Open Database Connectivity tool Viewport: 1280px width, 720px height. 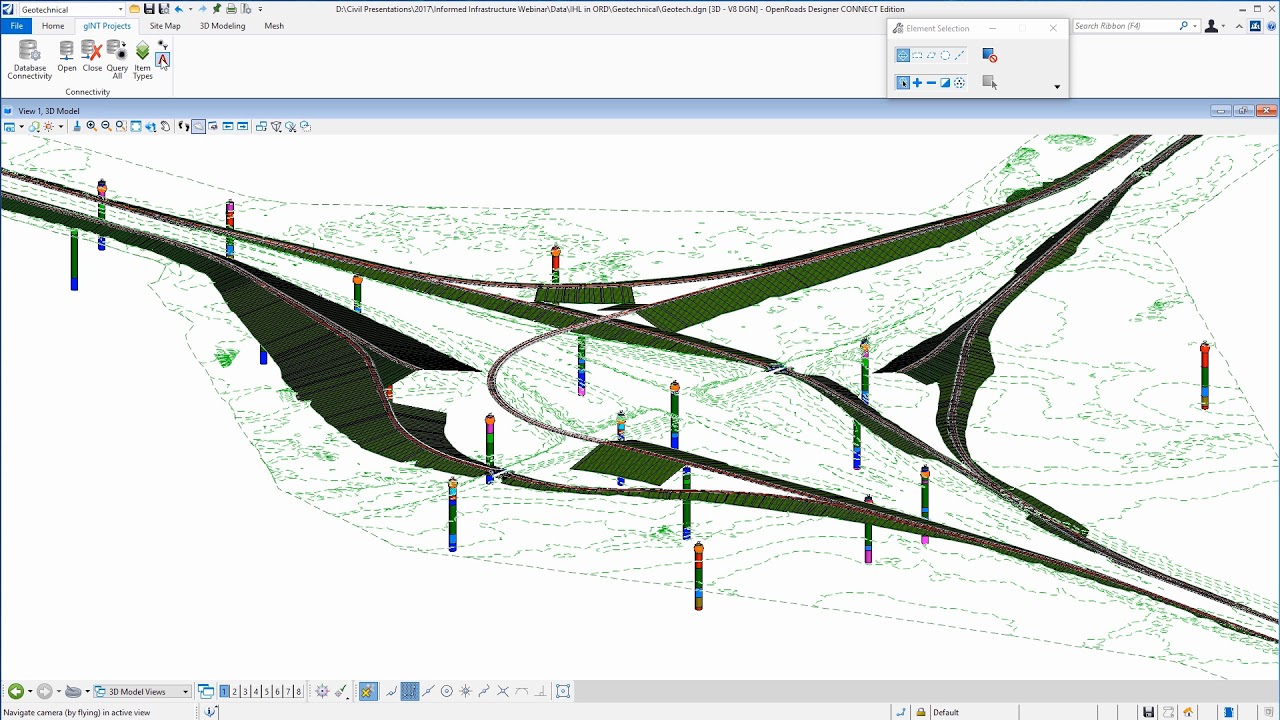click(x=29, y=60)
